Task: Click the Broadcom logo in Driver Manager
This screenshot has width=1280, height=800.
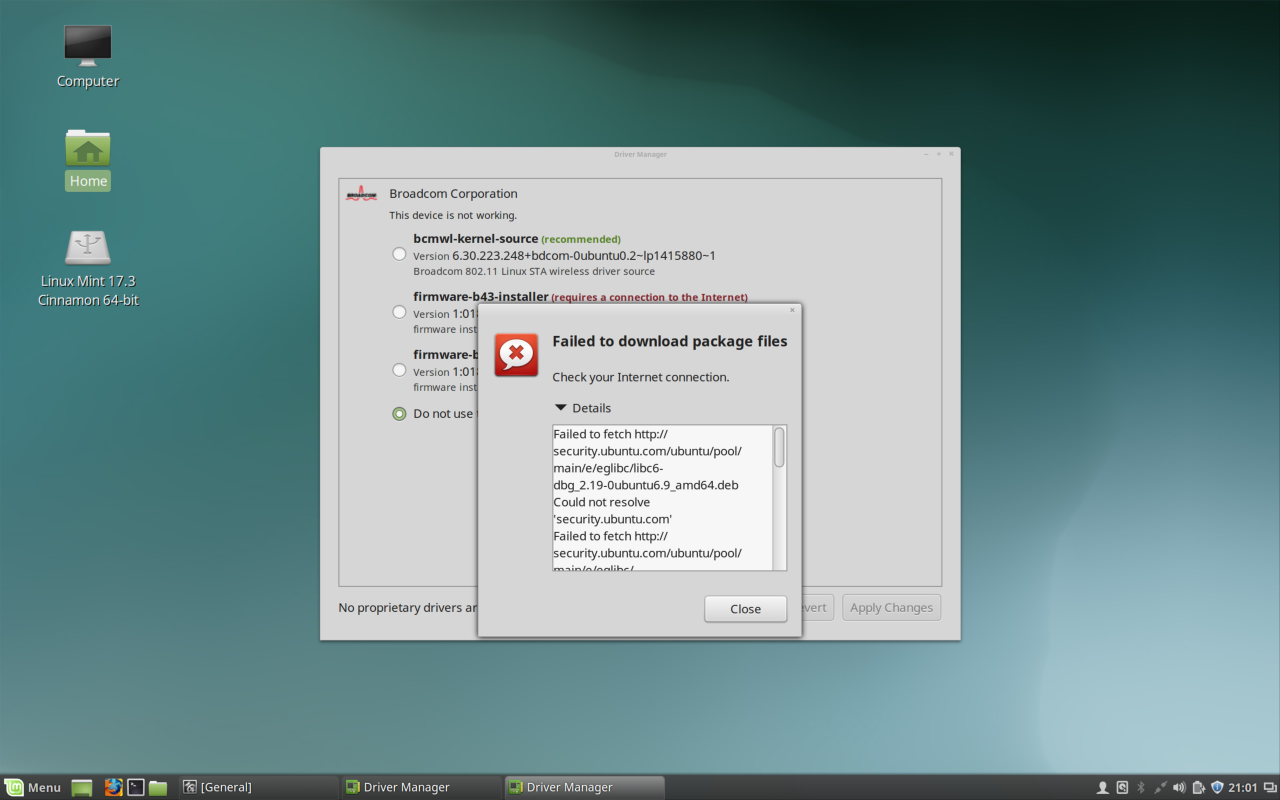Action: tap(361, 194)
